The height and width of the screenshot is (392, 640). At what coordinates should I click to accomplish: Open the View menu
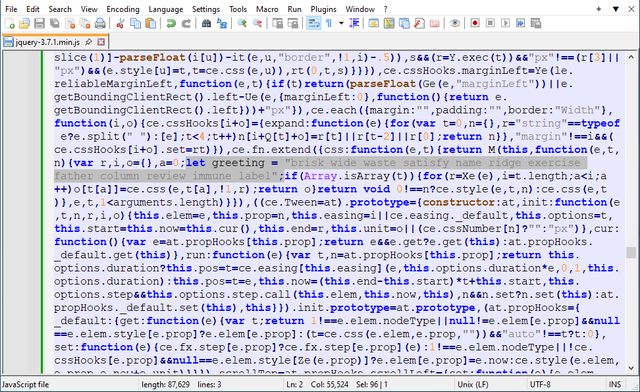point(89,9)
